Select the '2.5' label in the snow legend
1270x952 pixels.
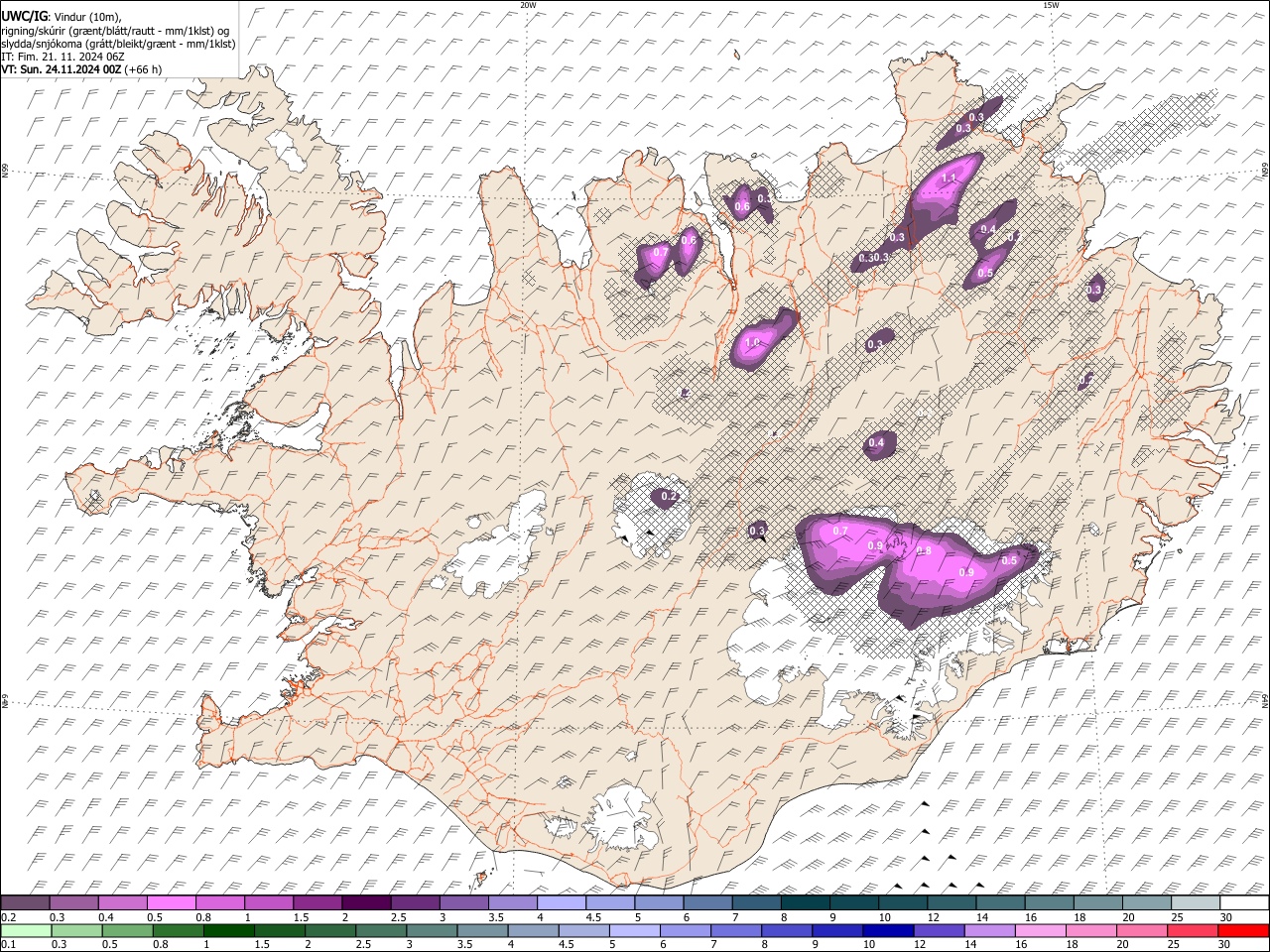398,917
